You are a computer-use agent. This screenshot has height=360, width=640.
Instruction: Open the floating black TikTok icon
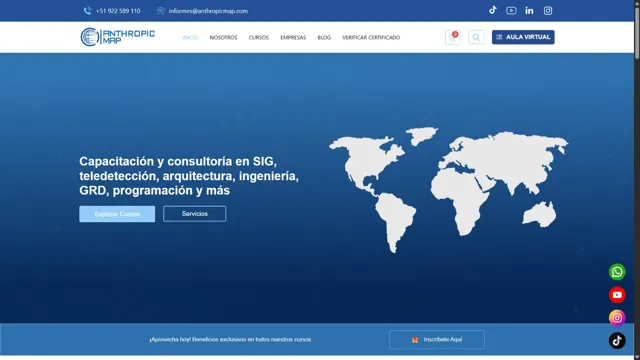617,340
